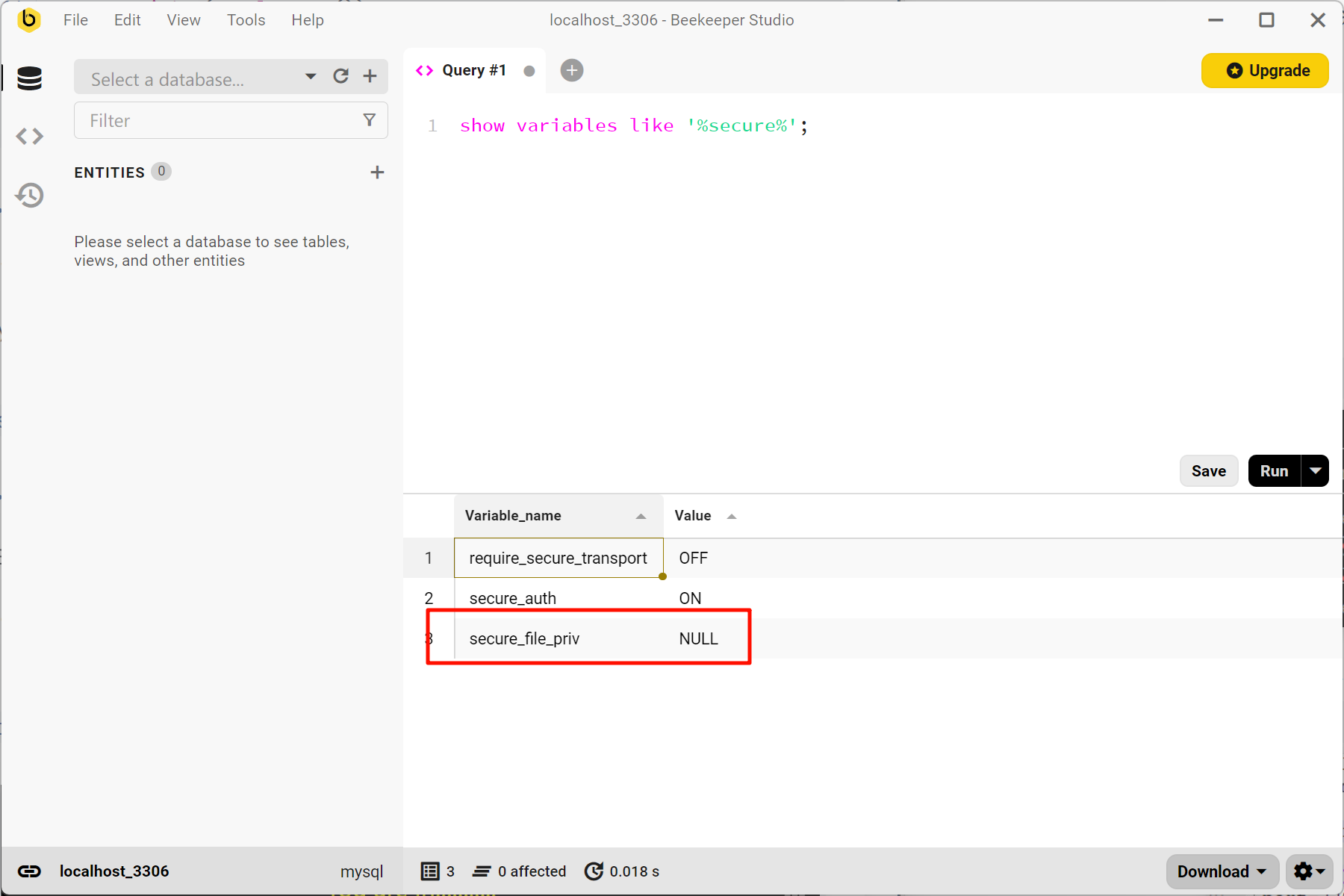Viewport: 1344px width, 896px height.
Task: Click the connection link icon in status bar
Action: tap(29, 871)
